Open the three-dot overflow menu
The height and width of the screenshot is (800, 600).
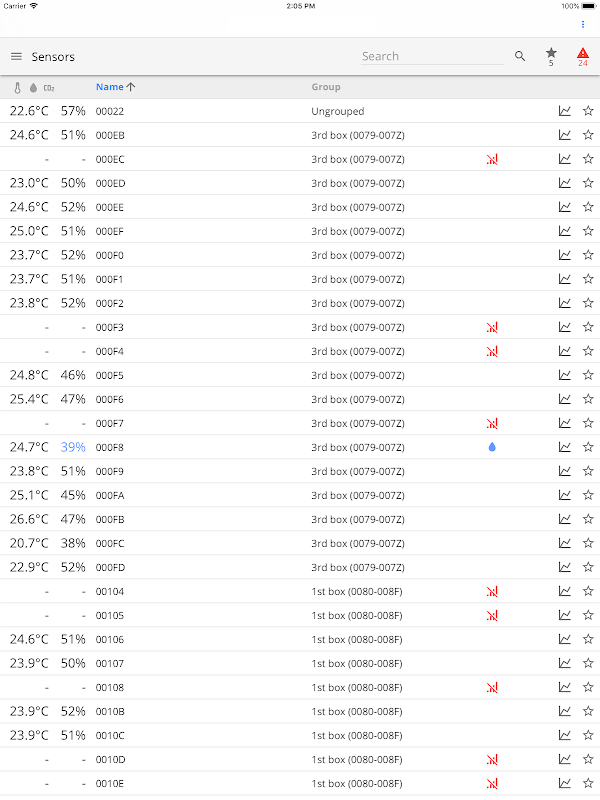click(583, 24)
